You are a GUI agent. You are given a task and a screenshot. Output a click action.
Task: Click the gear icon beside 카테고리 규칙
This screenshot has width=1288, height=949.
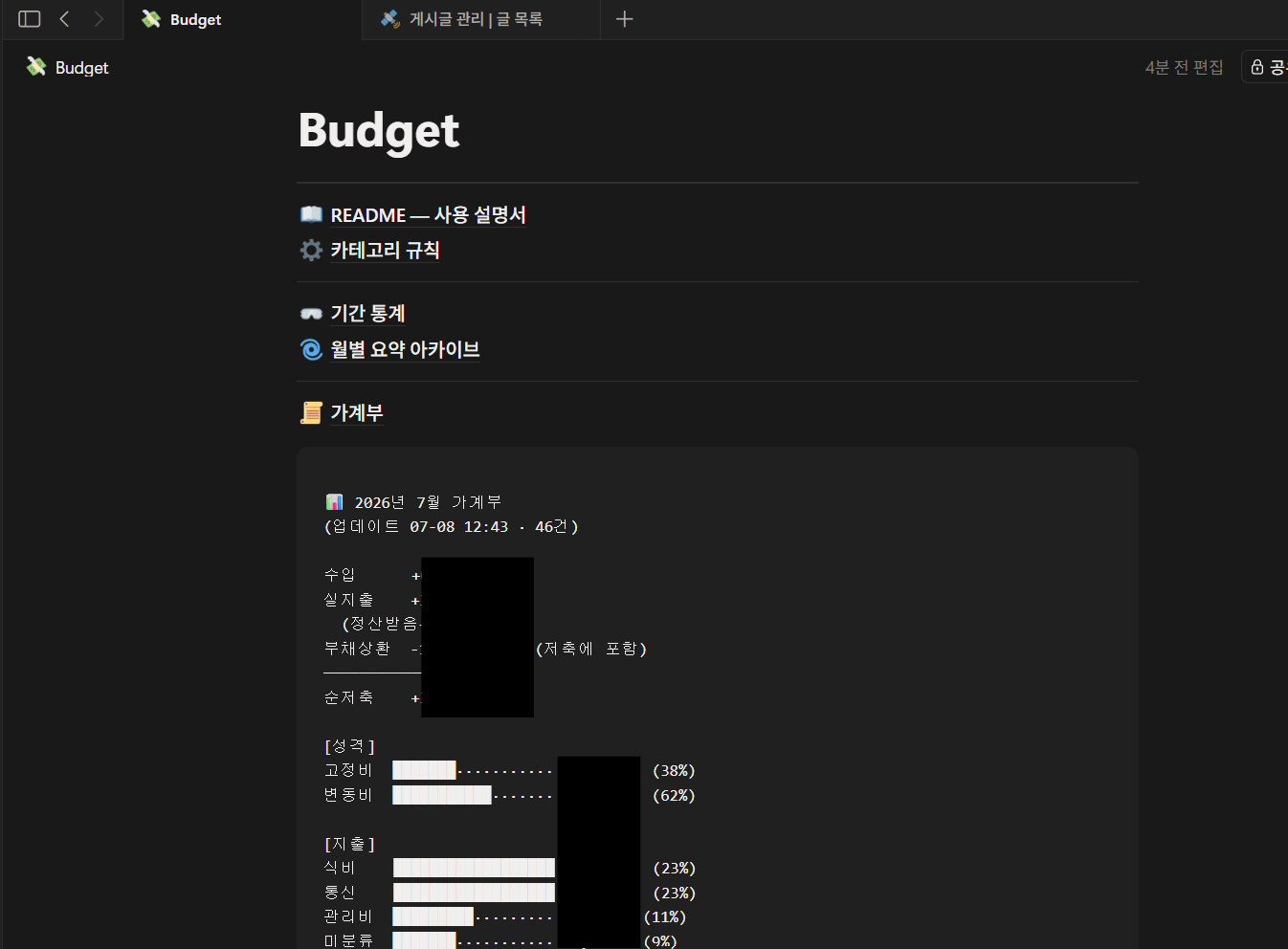[x=311, y=250]
